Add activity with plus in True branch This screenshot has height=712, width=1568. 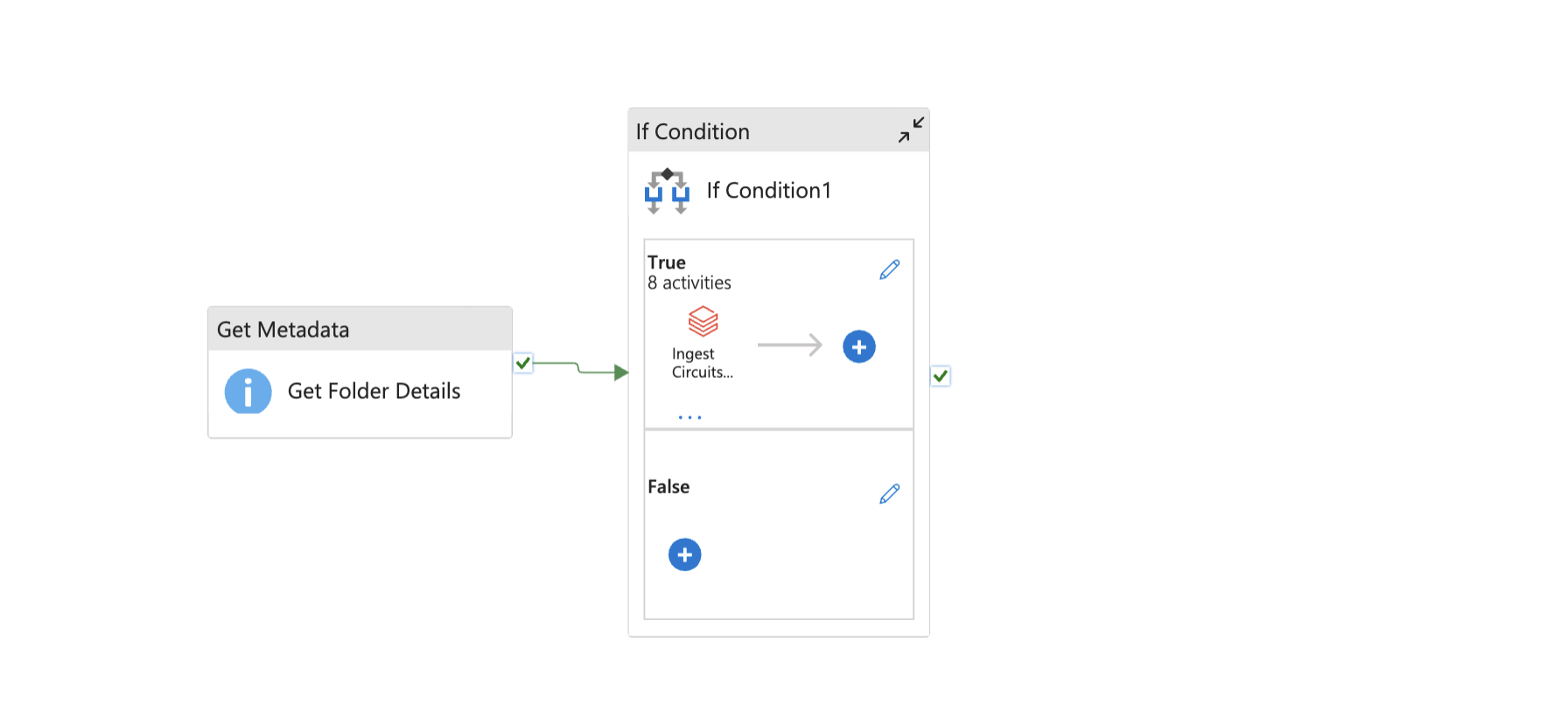pos(858,347)
